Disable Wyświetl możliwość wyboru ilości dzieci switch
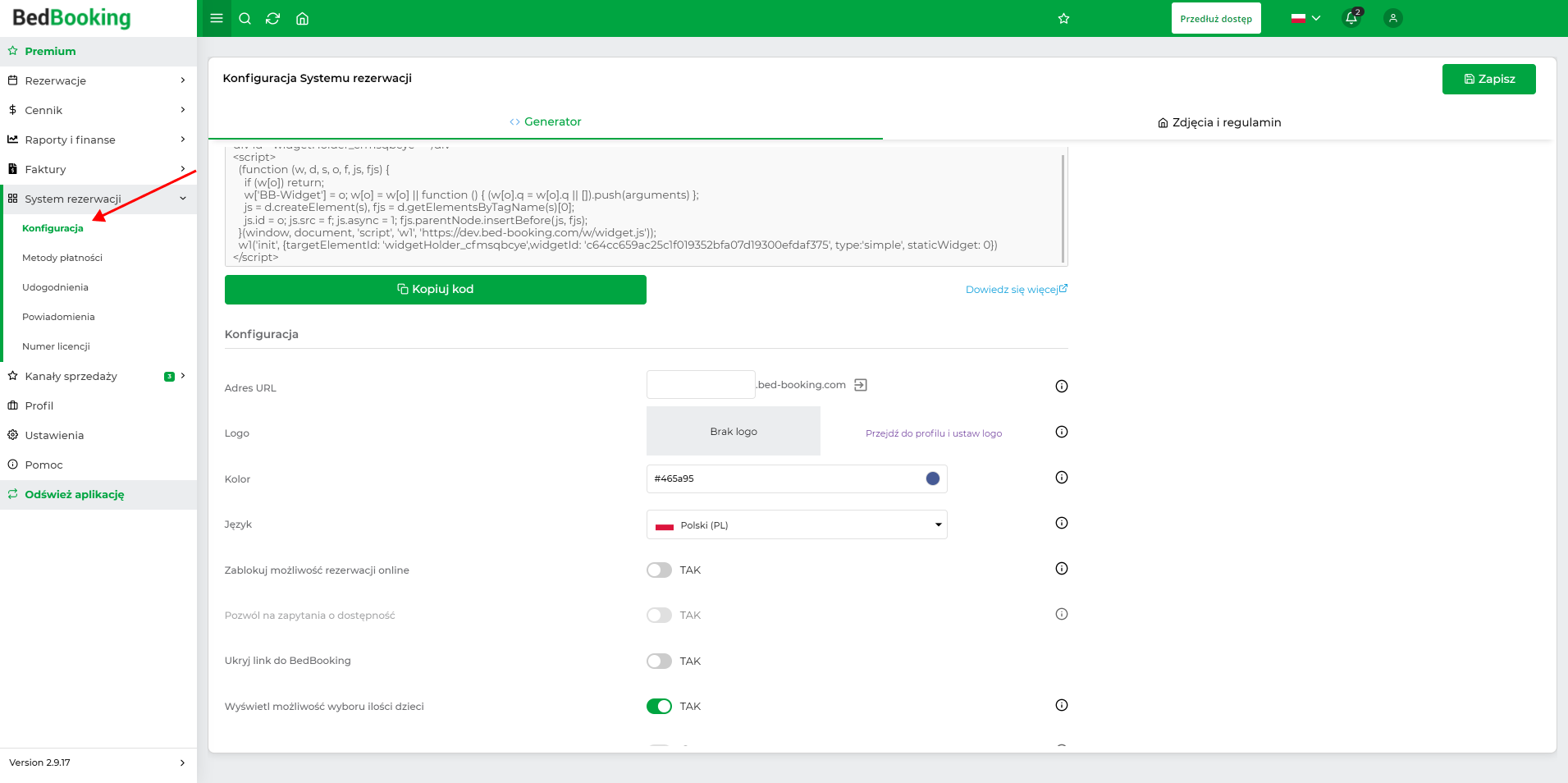Viewport: 1568px width, 783px height. [659, 706]
